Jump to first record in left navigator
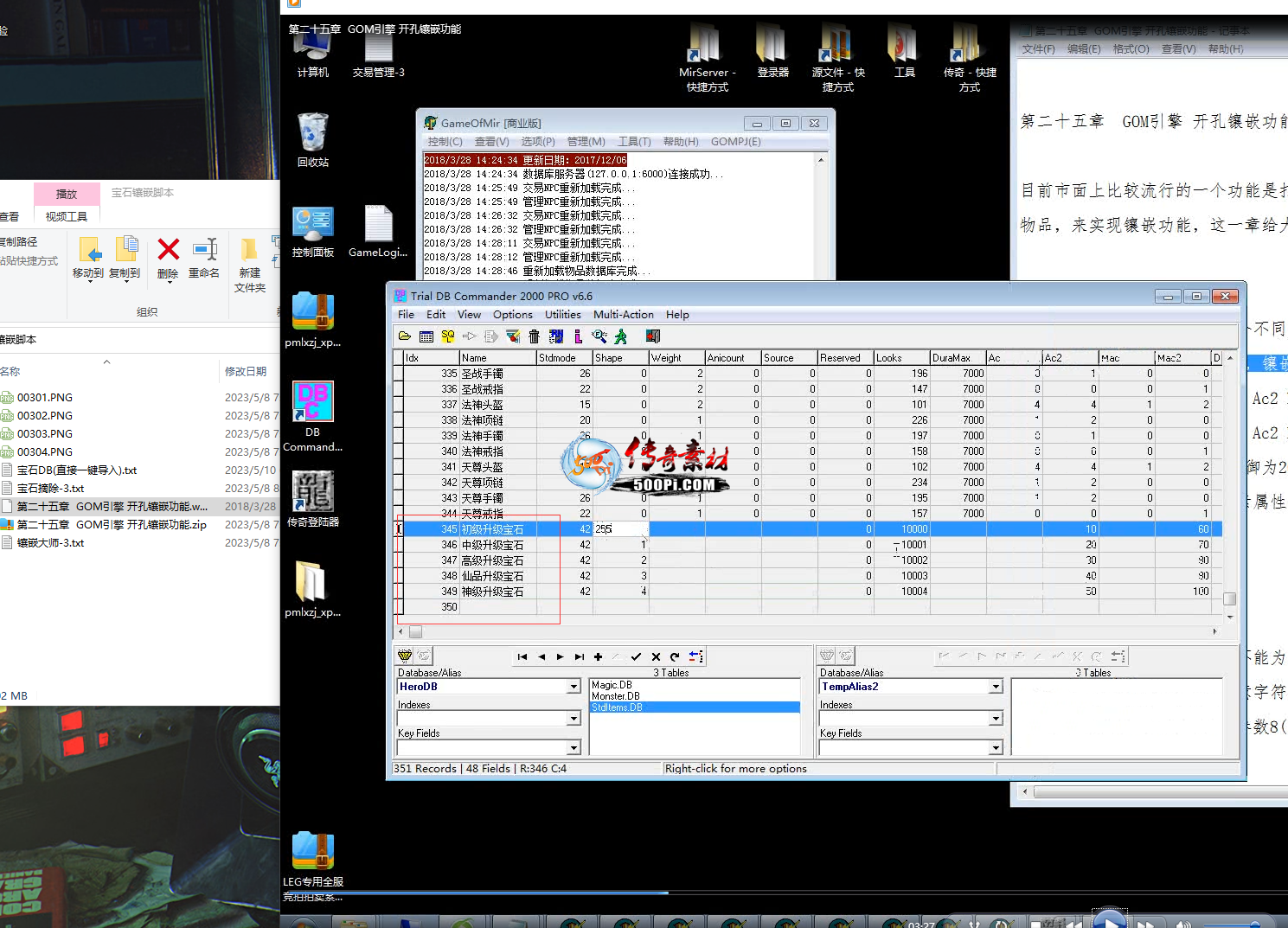This screenshot has height=928, width=1288. [522, 656]
